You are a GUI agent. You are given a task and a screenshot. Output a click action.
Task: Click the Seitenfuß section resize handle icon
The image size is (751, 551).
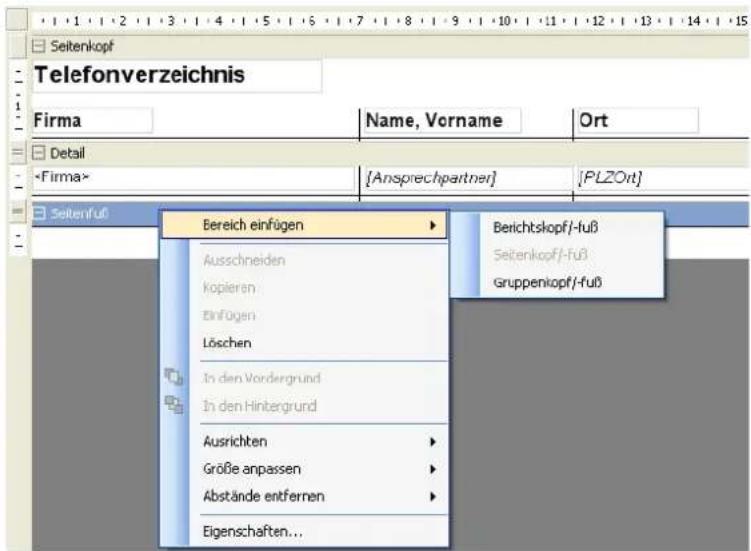click(17, 211)
